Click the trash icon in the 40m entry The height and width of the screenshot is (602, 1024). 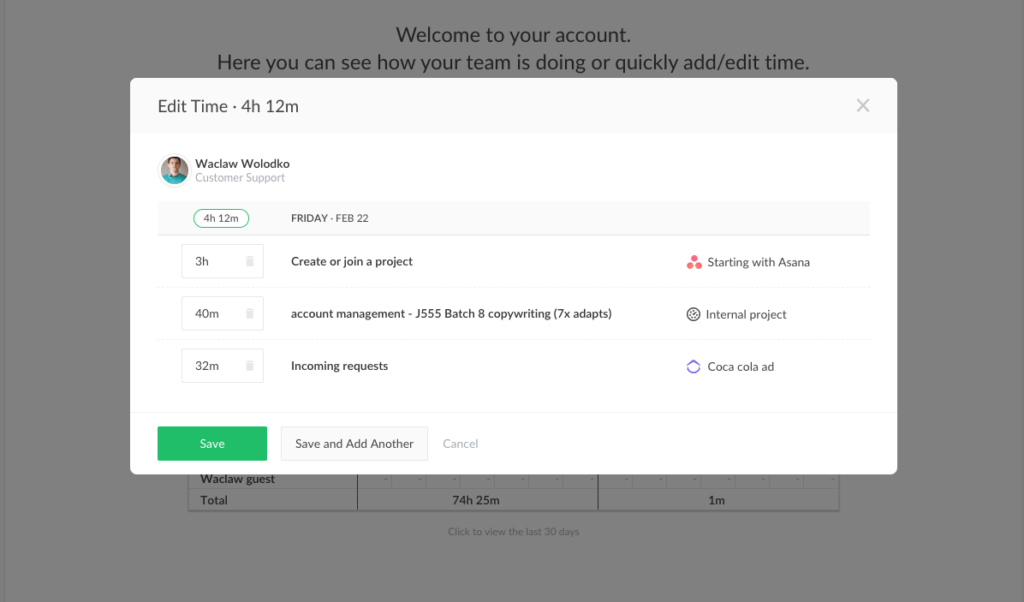[x=251, y=313]
